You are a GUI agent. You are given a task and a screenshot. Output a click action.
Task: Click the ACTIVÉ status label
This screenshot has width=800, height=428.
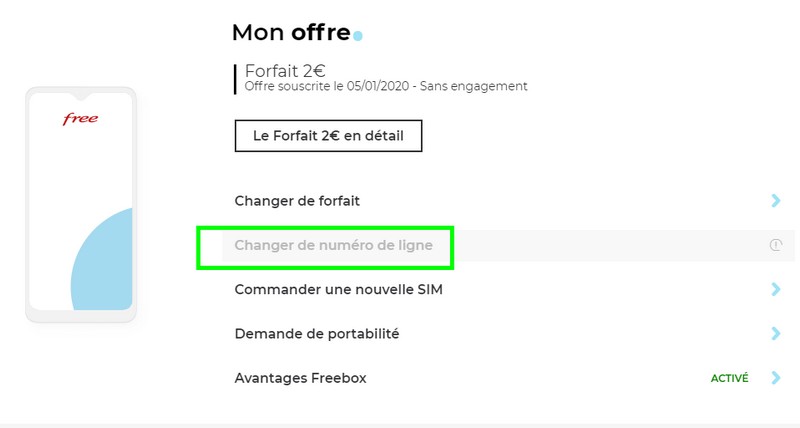[x=729, y=379]
